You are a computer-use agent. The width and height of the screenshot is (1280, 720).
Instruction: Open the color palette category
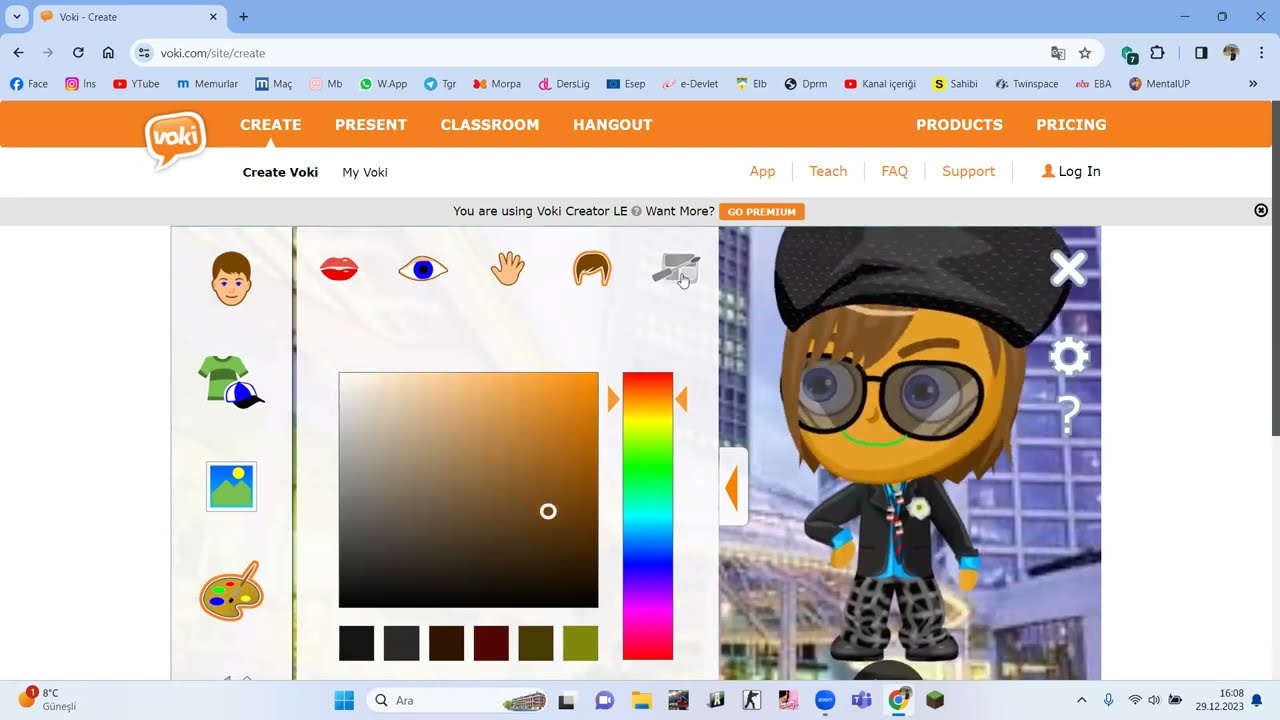coord(231,591)
